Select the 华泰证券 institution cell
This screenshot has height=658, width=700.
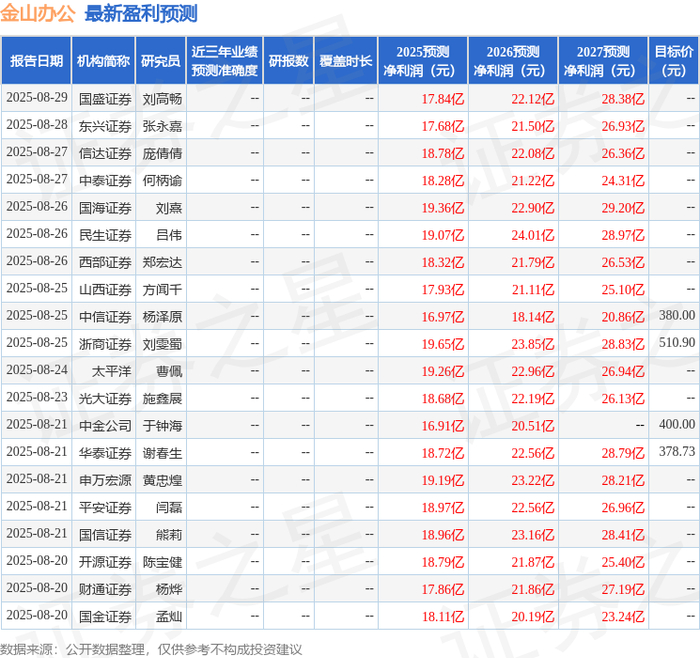point(105,453)
